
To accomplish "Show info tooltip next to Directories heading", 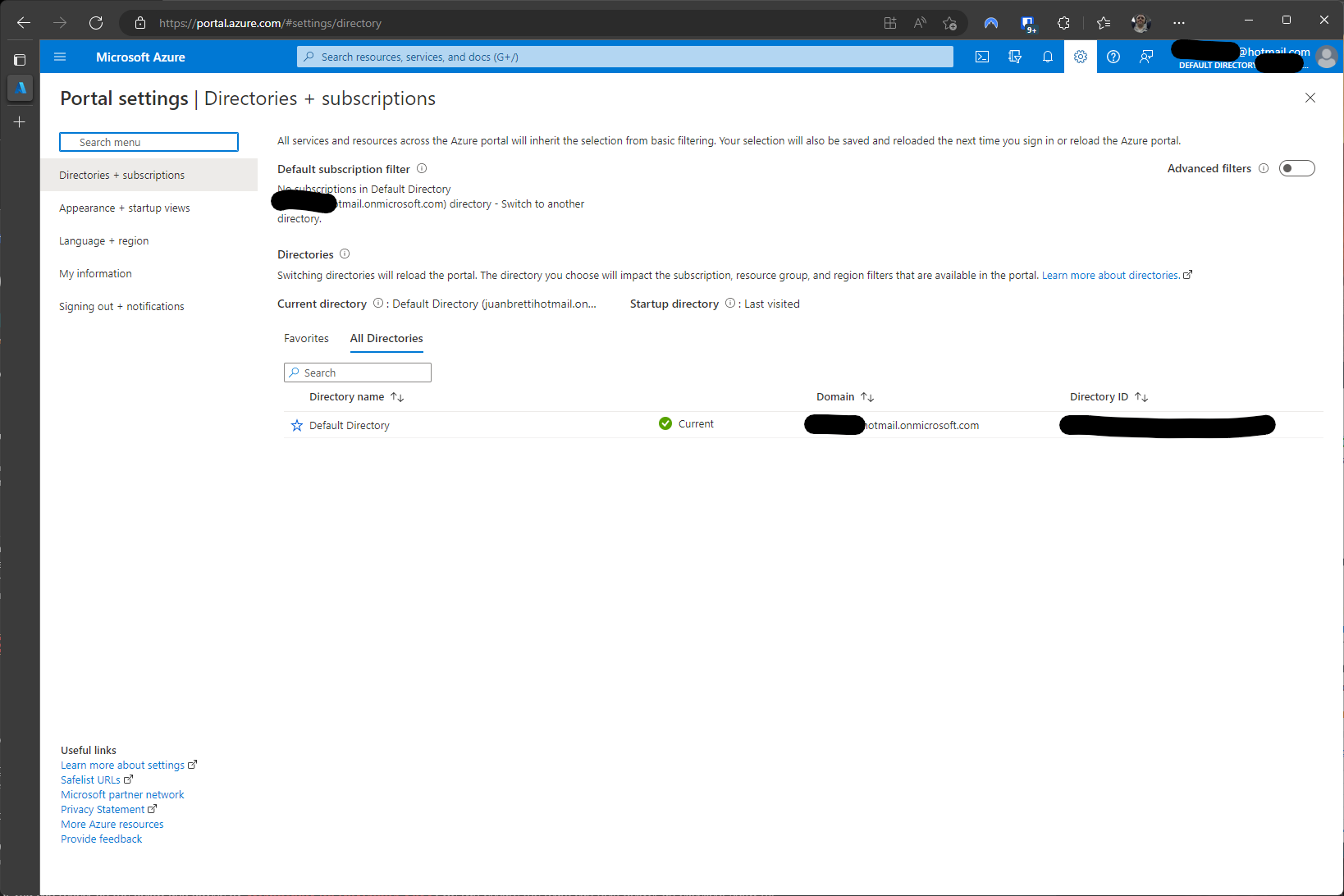I will click(x=345, y=254).
